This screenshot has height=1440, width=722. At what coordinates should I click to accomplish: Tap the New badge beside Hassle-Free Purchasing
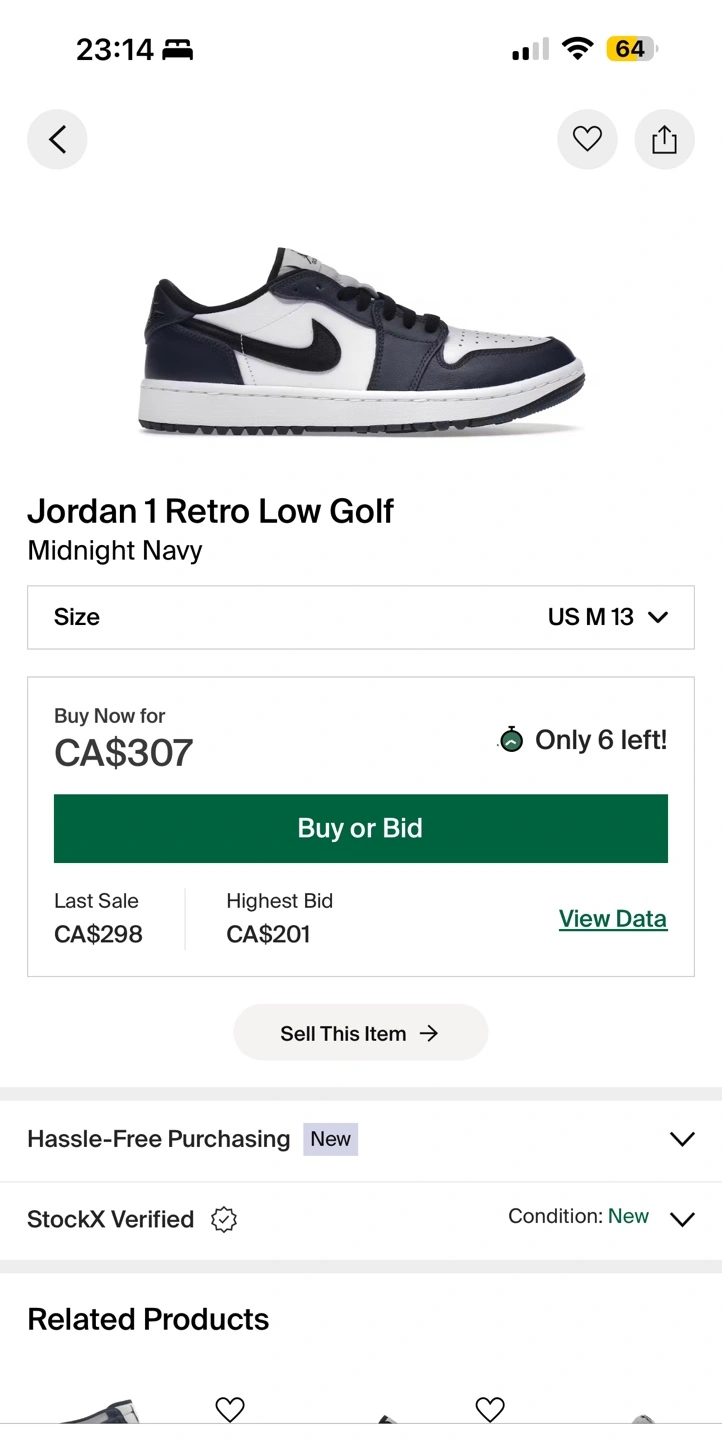click(x=330, y=1139)
